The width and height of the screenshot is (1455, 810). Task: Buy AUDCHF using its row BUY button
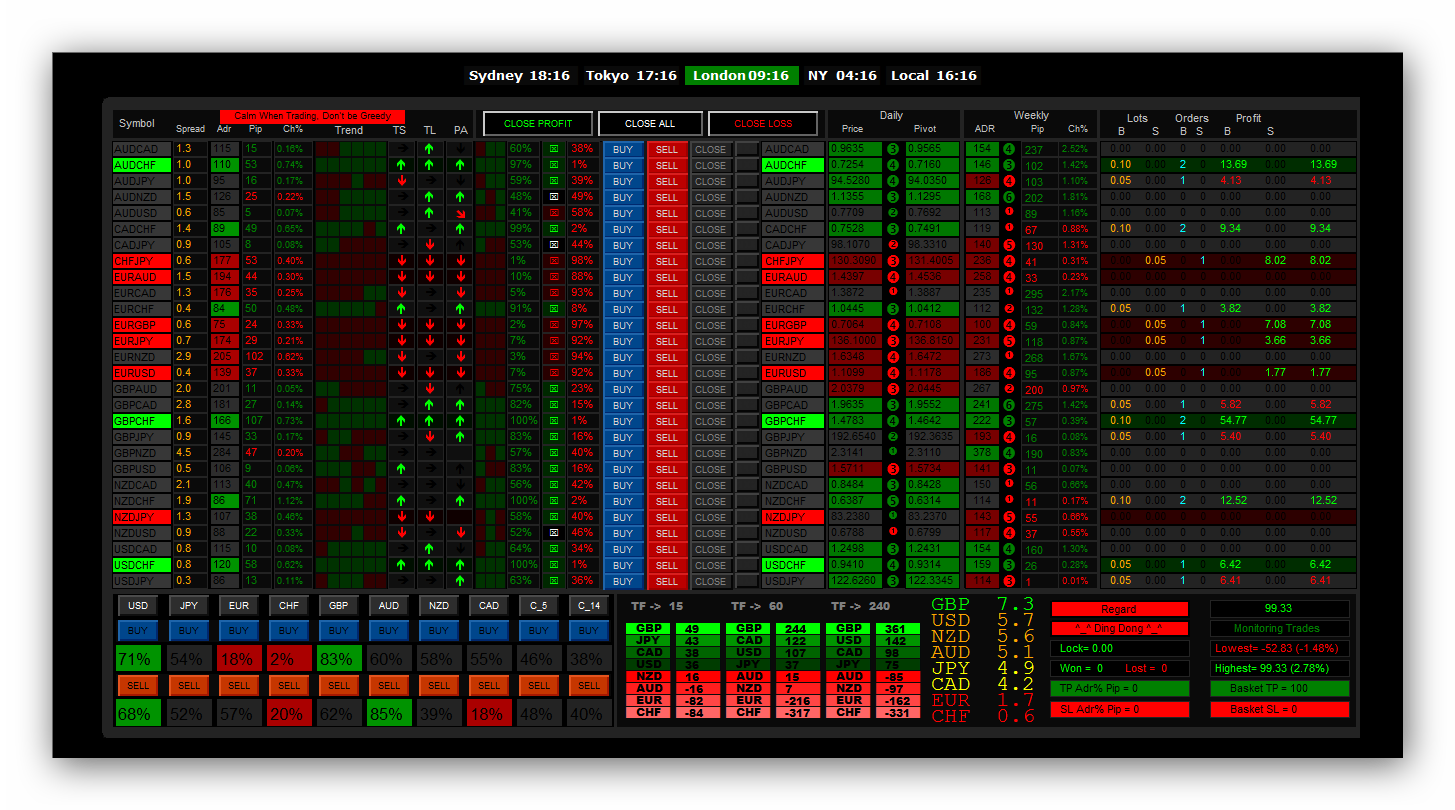(623, 165)
